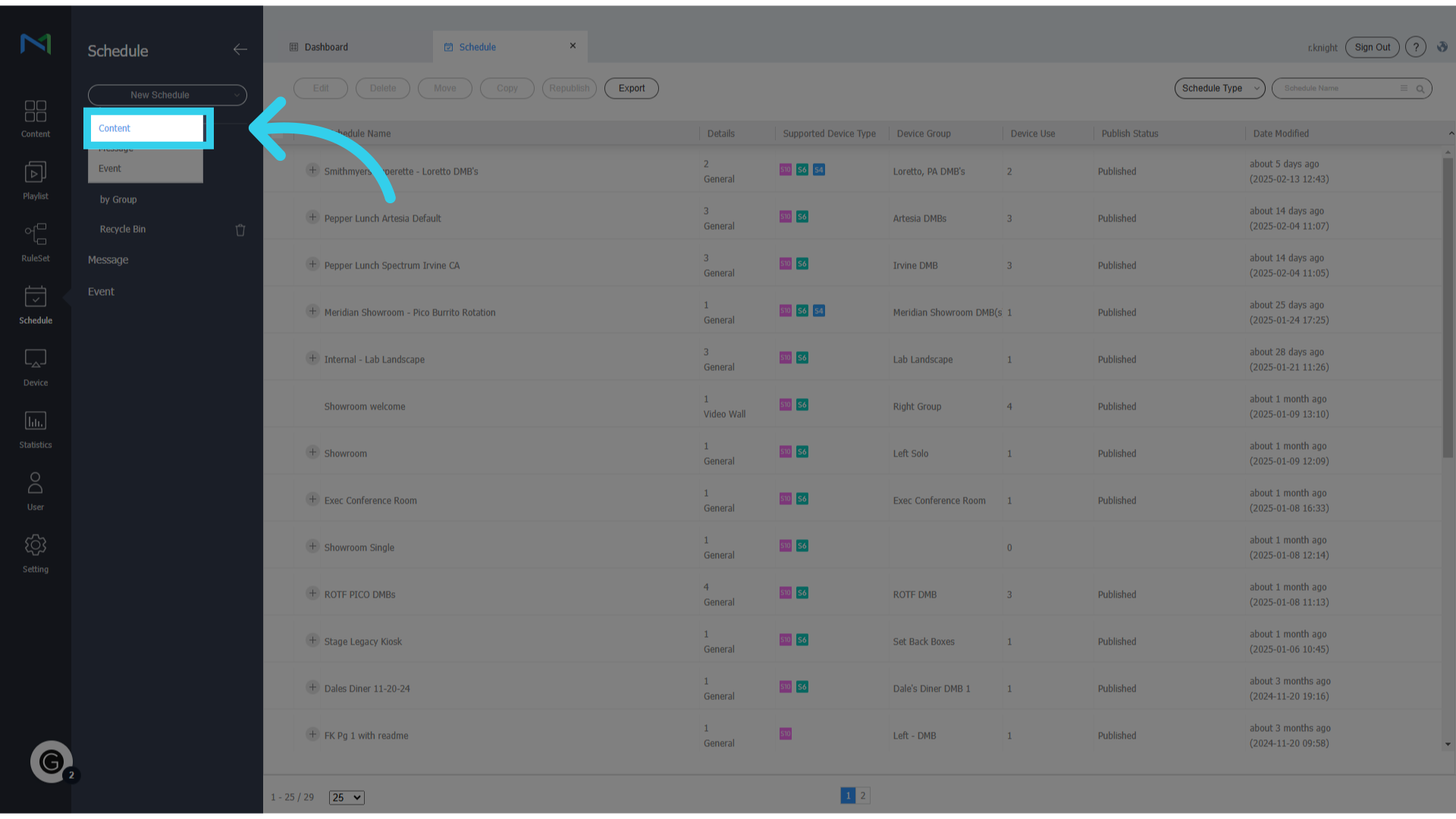Open the User section in sidebar
Screen dimensions: 1456x819
pyautogui.click(x=36, y=492)
